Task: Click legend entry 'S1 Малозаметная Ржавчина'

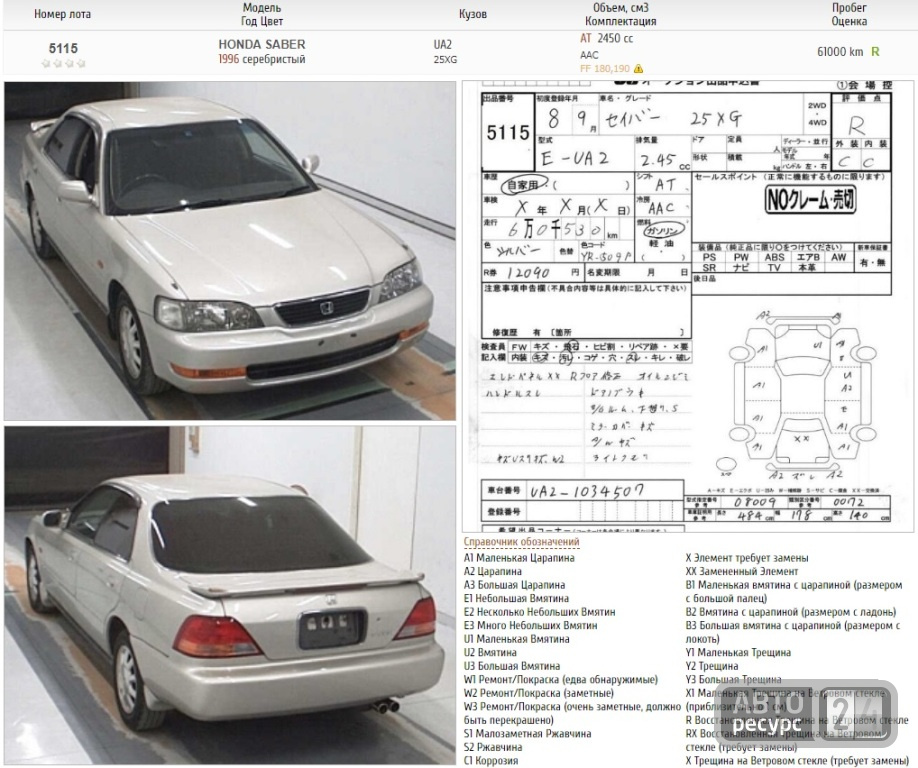Action: (527, 733)
